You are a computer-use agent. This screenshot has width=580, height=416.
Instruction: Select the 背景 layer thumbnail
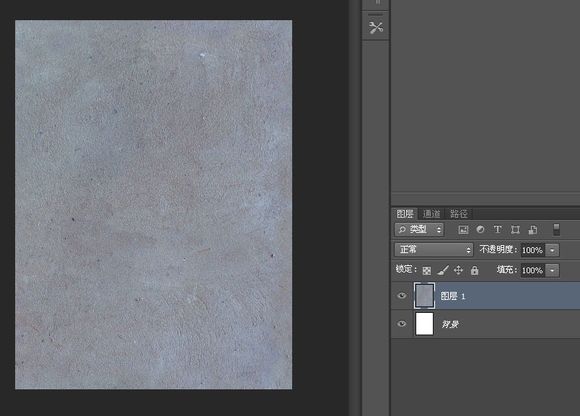pos(424,324)
